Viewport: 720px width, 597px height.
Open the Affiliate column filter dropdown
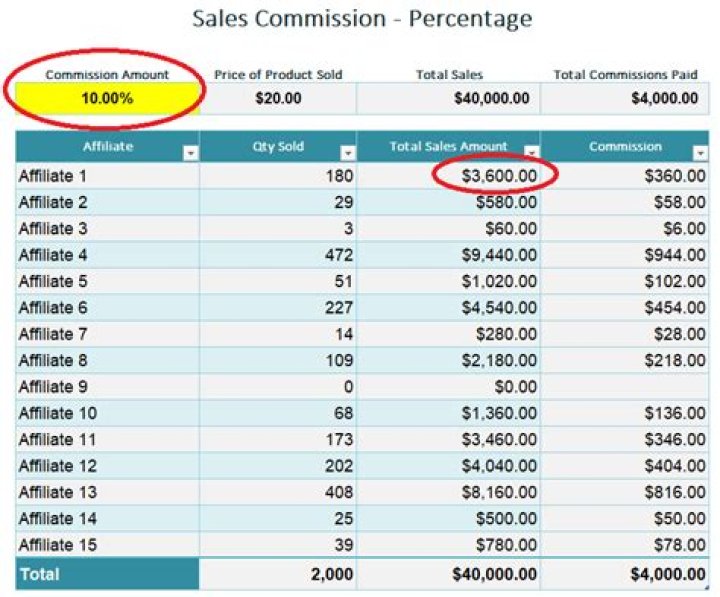[x=190, y=153]
